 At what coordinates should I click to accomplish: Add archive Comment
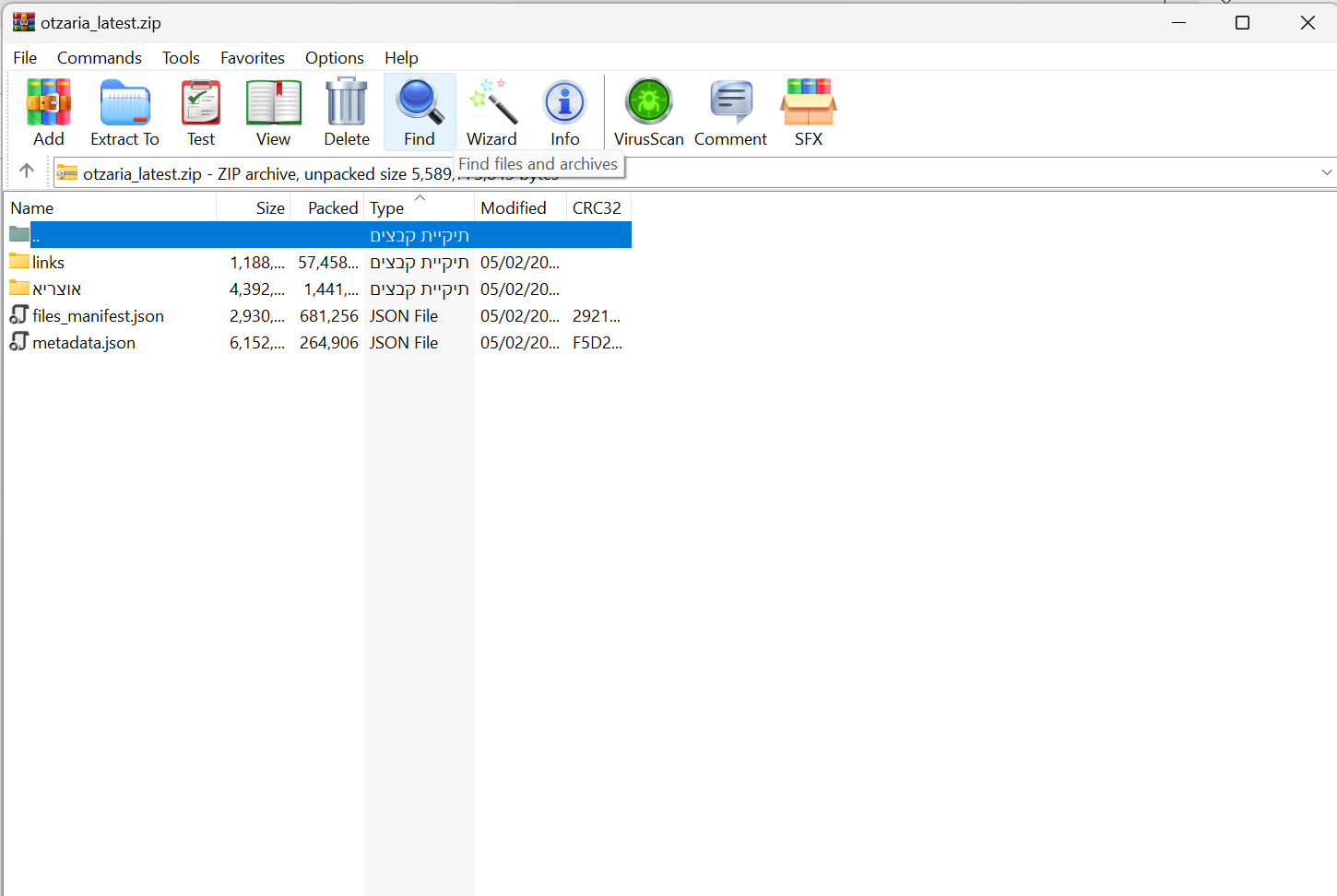[x=730, y=112]
